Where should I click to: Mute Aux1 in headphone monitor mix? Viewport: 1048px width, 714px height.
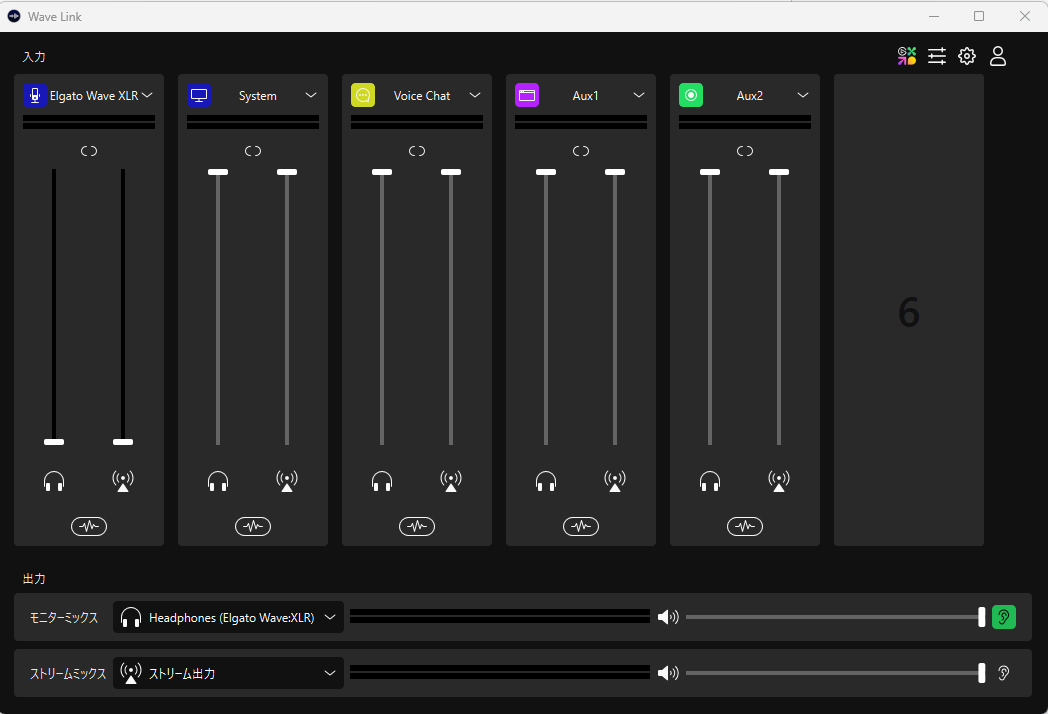pos(546,481)
